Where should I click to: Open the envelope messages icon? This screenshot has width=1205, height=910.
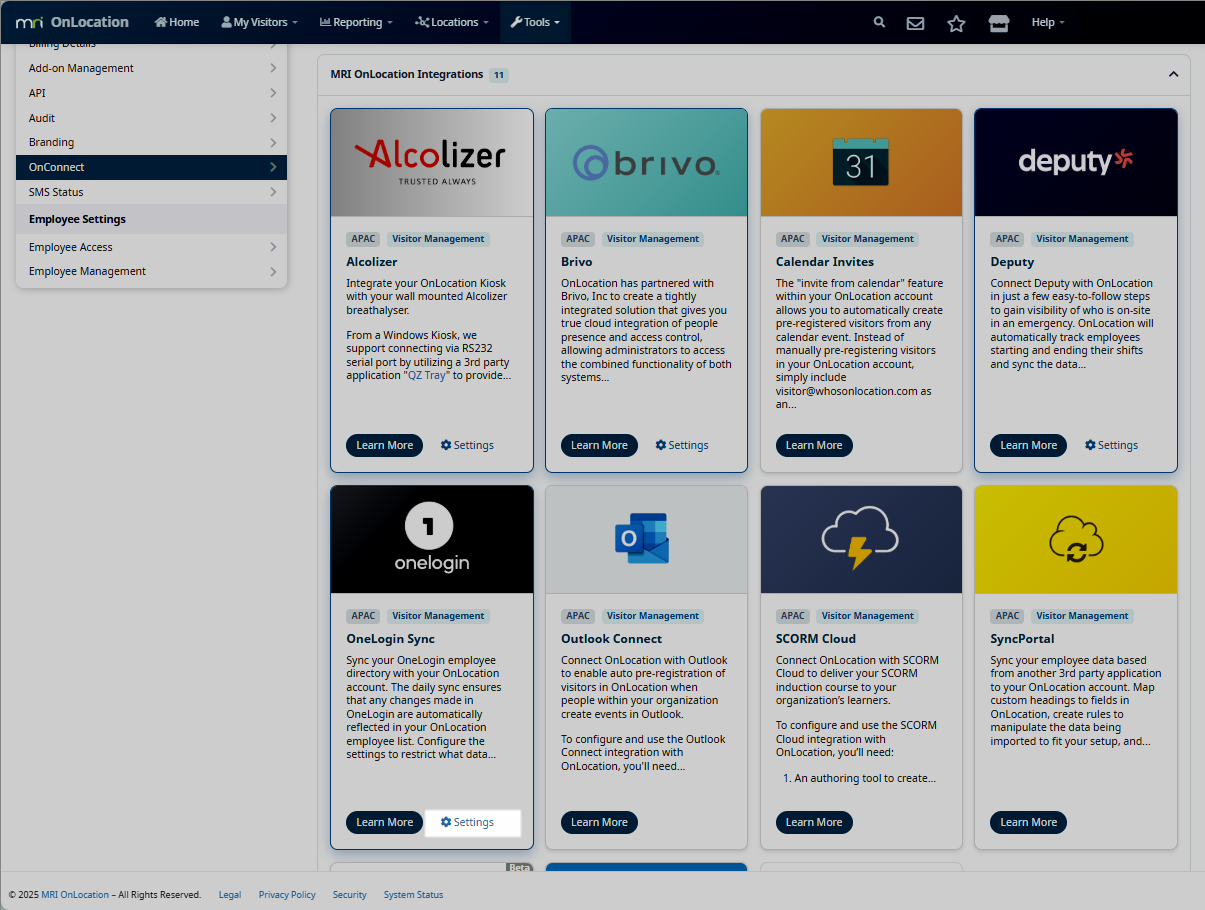point(915,23)
